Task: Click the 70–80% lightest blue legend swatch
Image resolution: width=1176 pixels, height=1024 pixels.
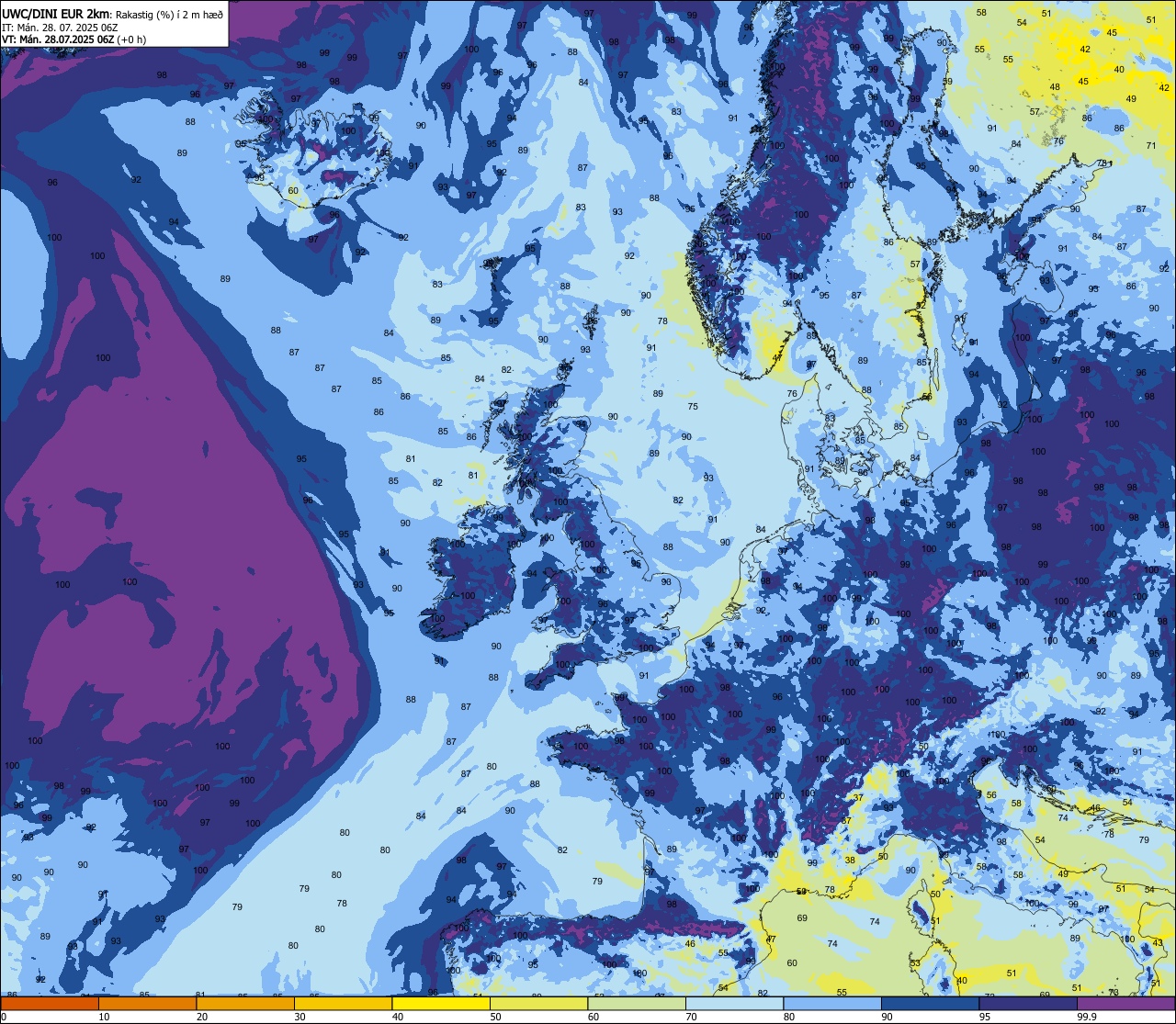Action: (734, 1004)
